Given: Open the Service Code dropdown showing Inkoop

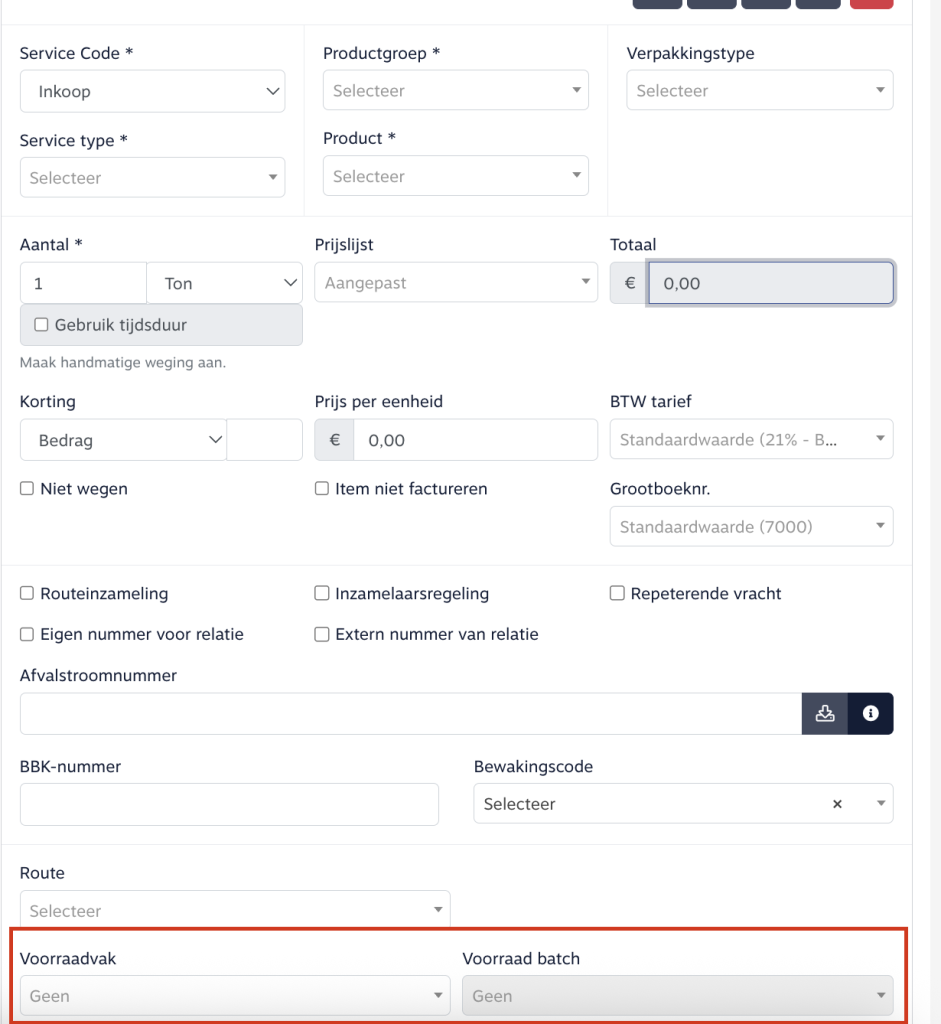Looking at the screenshot, I should pos(152,91).
